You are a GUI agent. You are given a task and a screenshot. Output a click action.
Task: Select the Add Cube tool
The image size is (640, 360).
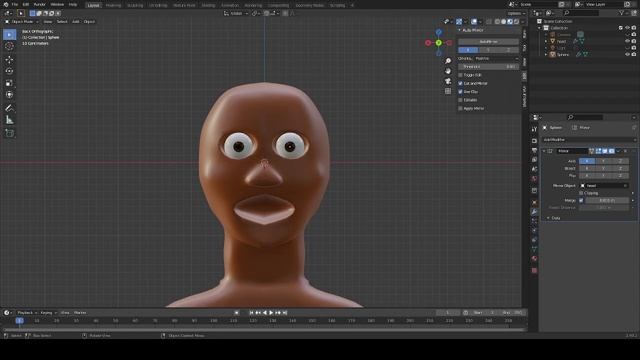point(9,133)
